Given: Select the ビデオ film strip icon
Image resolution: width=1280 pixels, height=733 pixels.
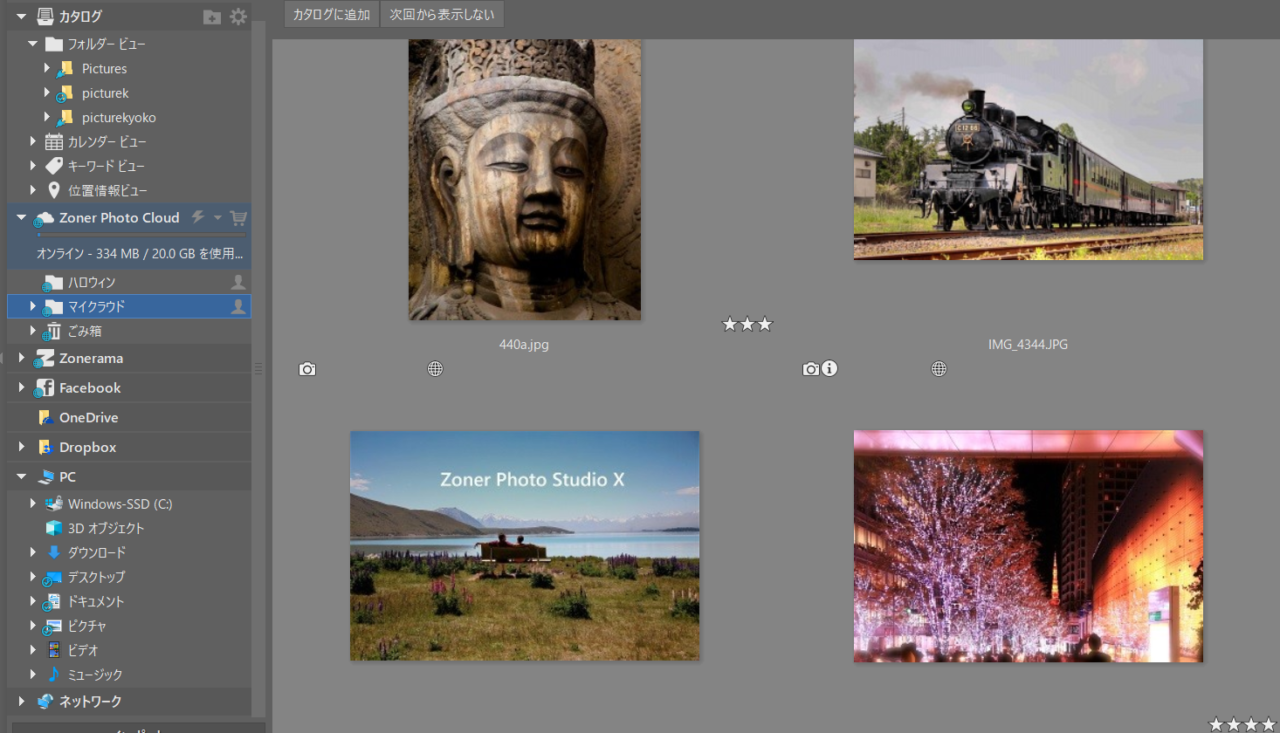Looking at the screenshot, I should 54,650.
